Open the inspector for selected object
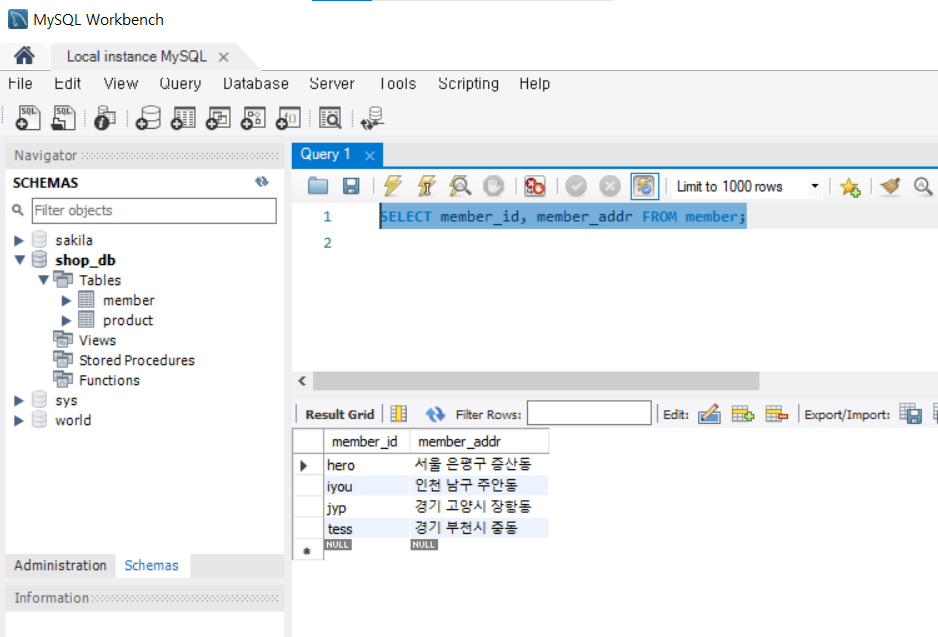938x637 pixels. [x=105, y=118]
